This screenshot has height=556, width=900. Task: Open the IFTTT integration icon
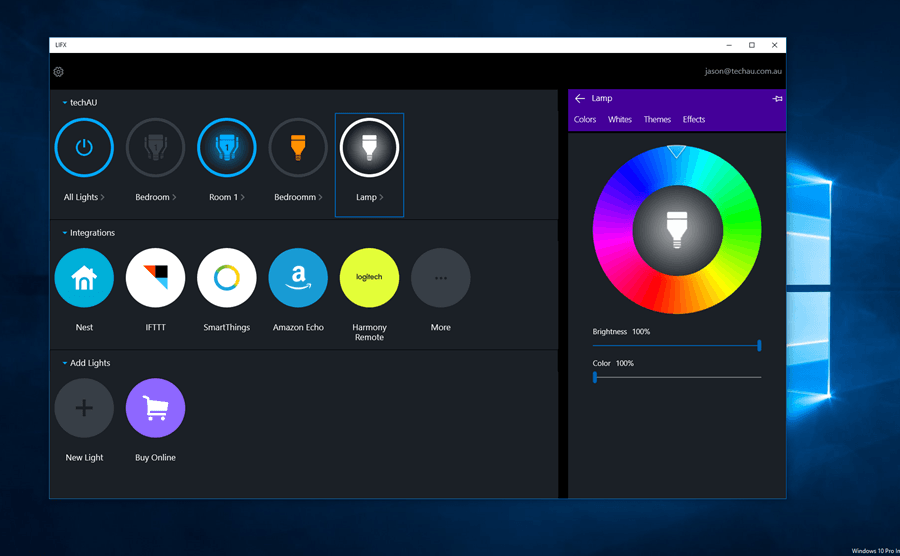point(156,278)
